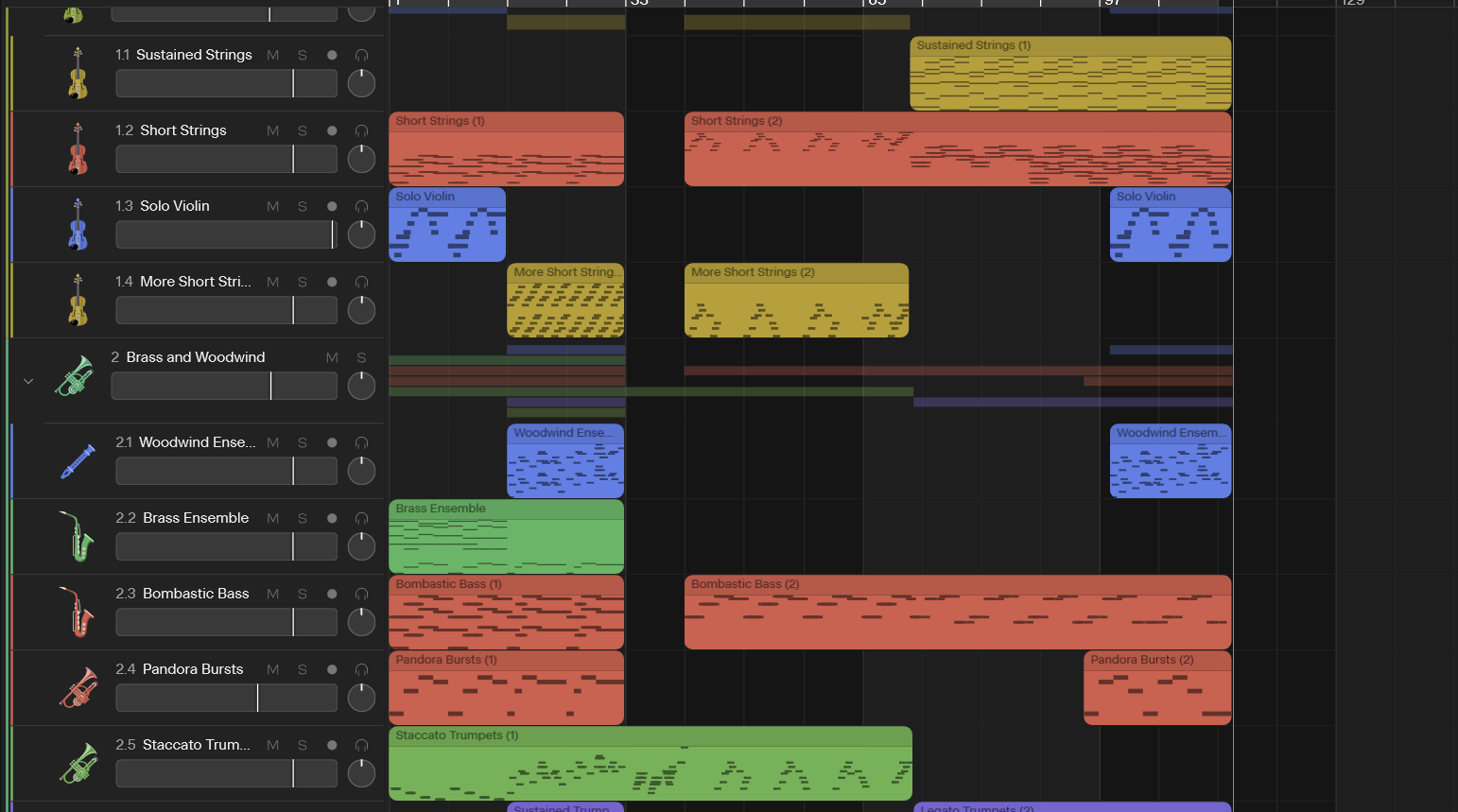
Task: Toggle input monitoring on Staccato Trumpets track
Action: (361, 745)
